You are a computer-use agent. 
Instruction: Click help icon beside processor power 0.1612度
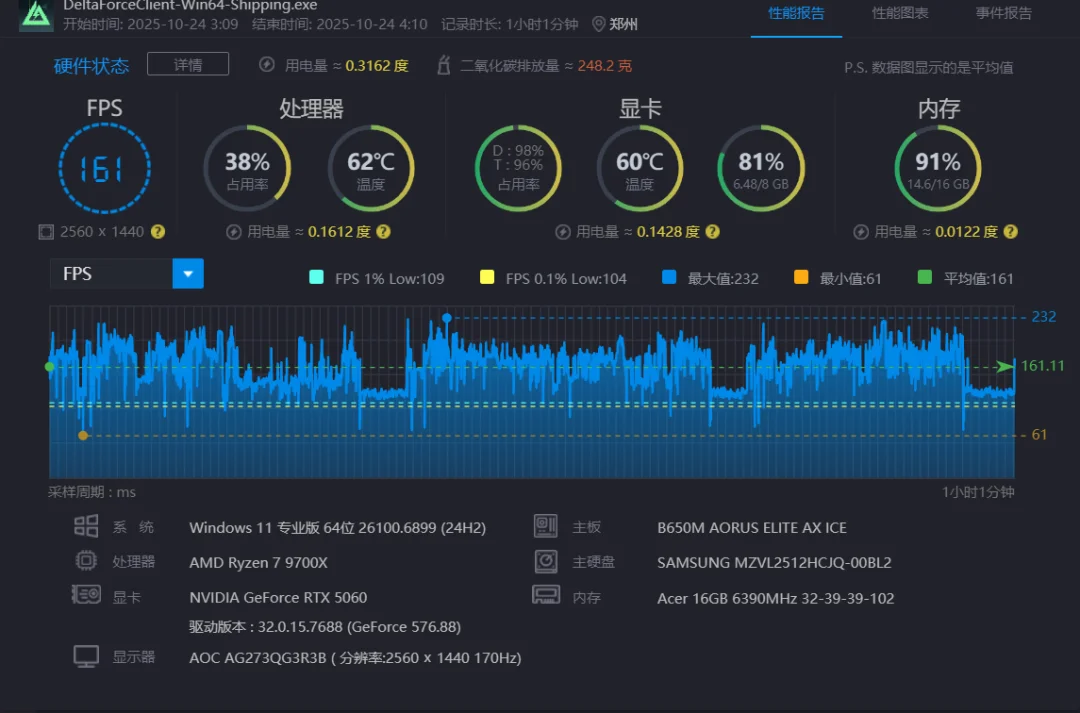point(384,232)
